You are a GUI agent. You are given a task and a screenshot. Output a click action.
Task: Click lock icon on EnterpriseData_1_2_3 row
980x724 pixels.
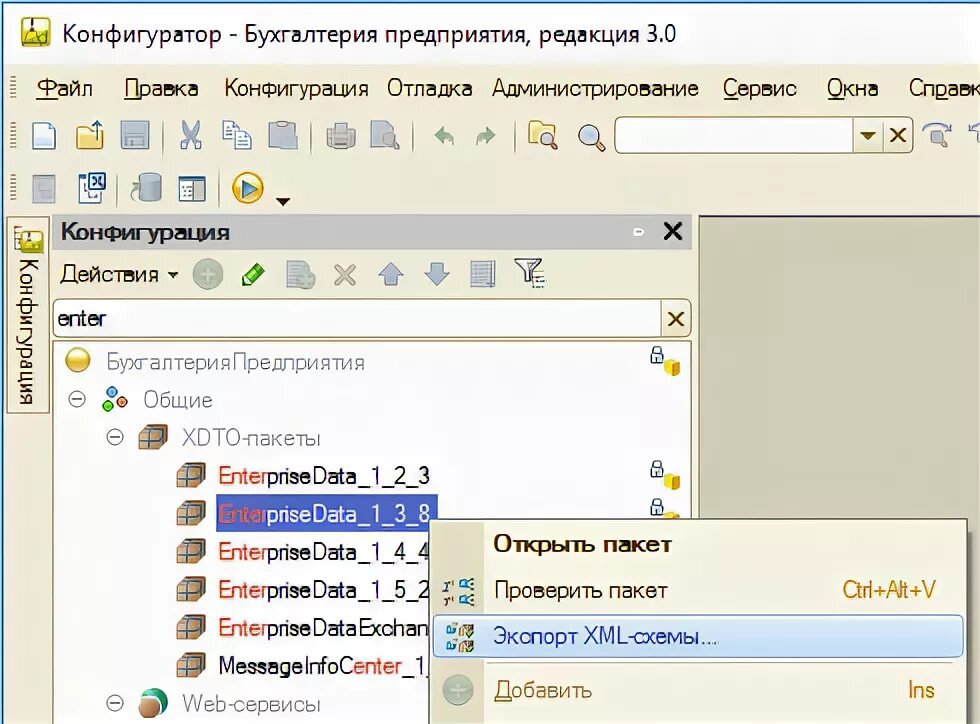(657, 468)
